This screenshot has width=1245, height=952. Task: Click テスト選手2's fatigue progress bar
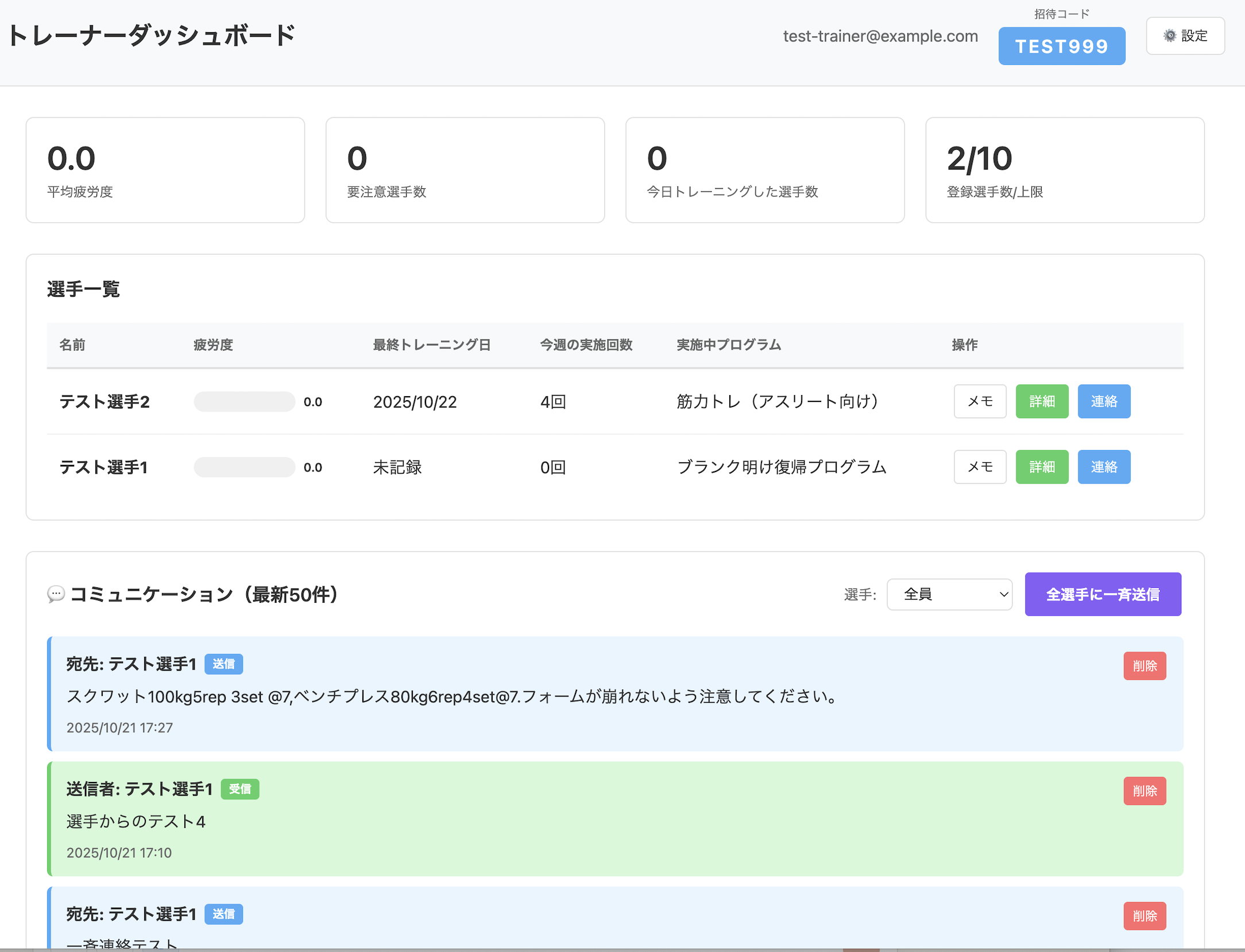244,401
